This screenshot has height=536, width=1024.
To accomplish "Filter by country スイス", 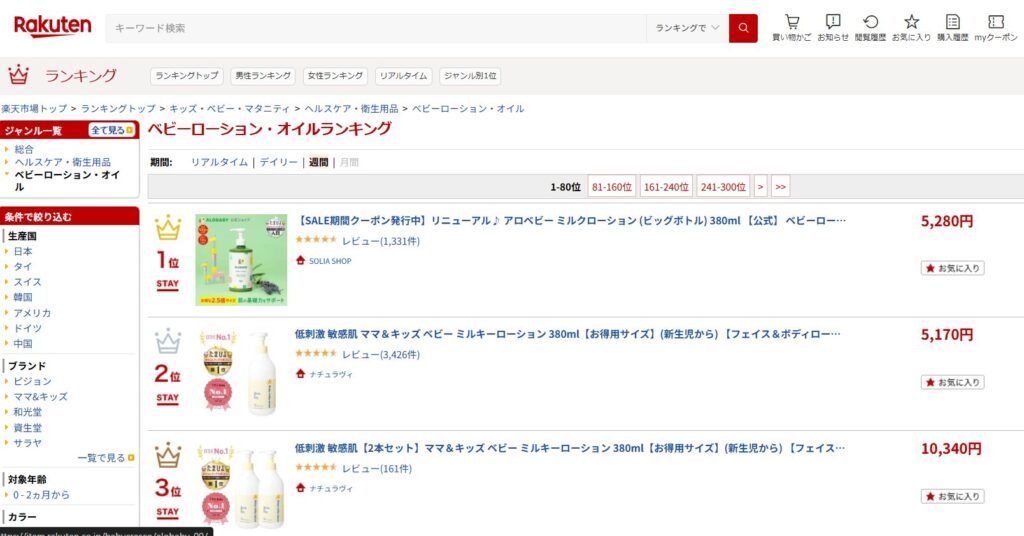I will 27,282.
